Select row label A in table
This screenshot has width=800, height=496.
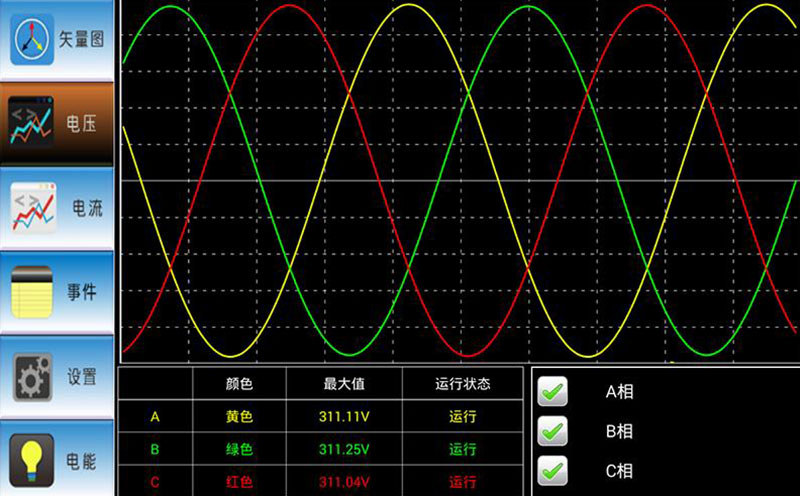point(155,417)
